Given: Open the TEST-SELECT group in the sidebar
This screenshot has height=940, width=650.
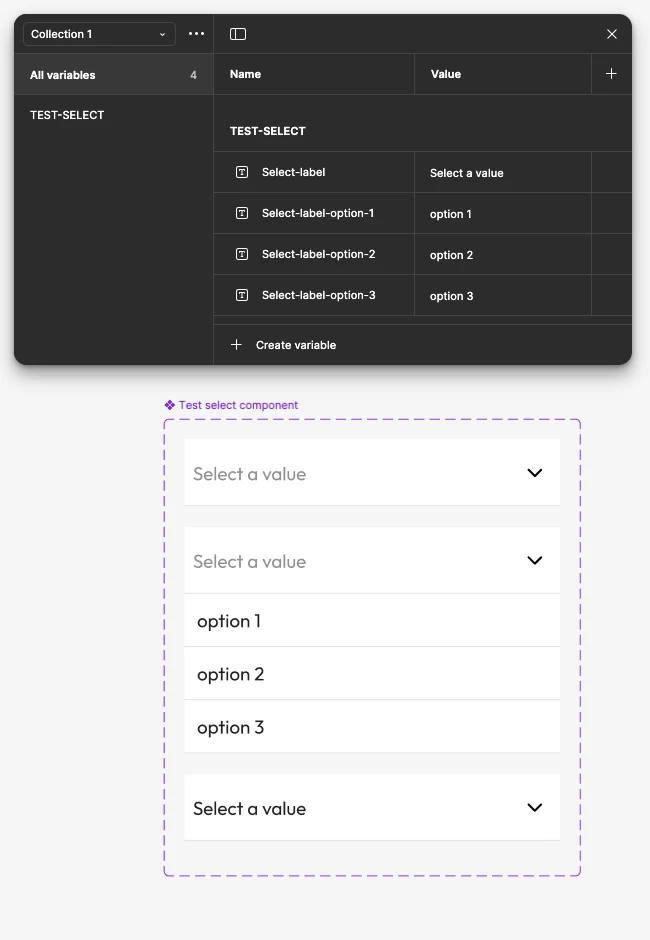Looking at the screenshot, I should (x=67, y=115).
